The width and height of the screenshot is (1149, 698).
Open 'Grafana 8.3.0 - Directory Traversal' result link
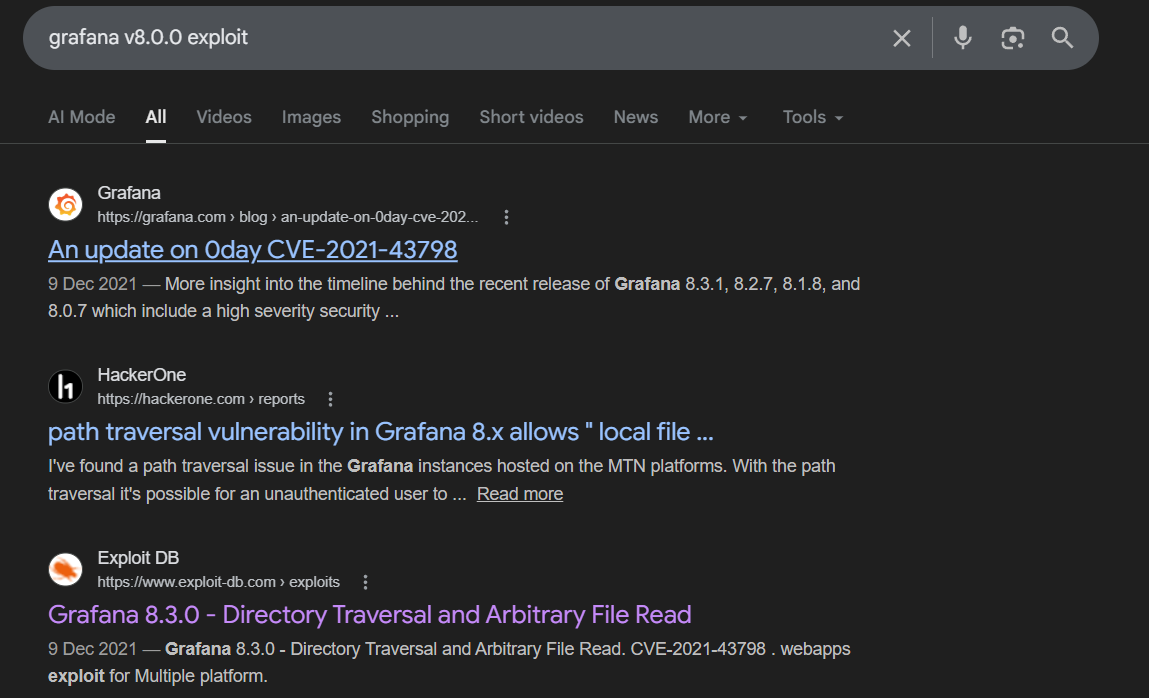tap(369, 615)
